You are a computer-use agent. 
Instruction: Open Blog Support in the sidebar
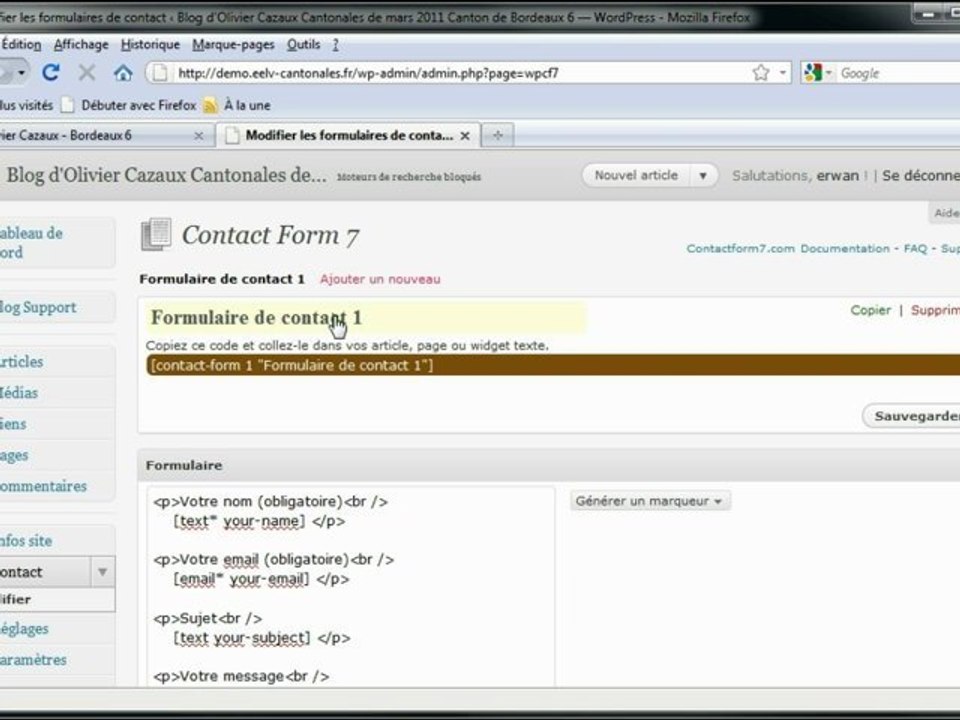[x=38, y=307]
